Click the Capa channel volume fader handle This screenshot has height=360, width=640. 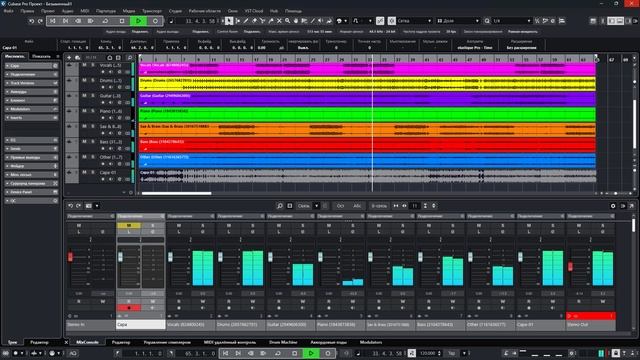pyautogui.click(x=120, y=256)
